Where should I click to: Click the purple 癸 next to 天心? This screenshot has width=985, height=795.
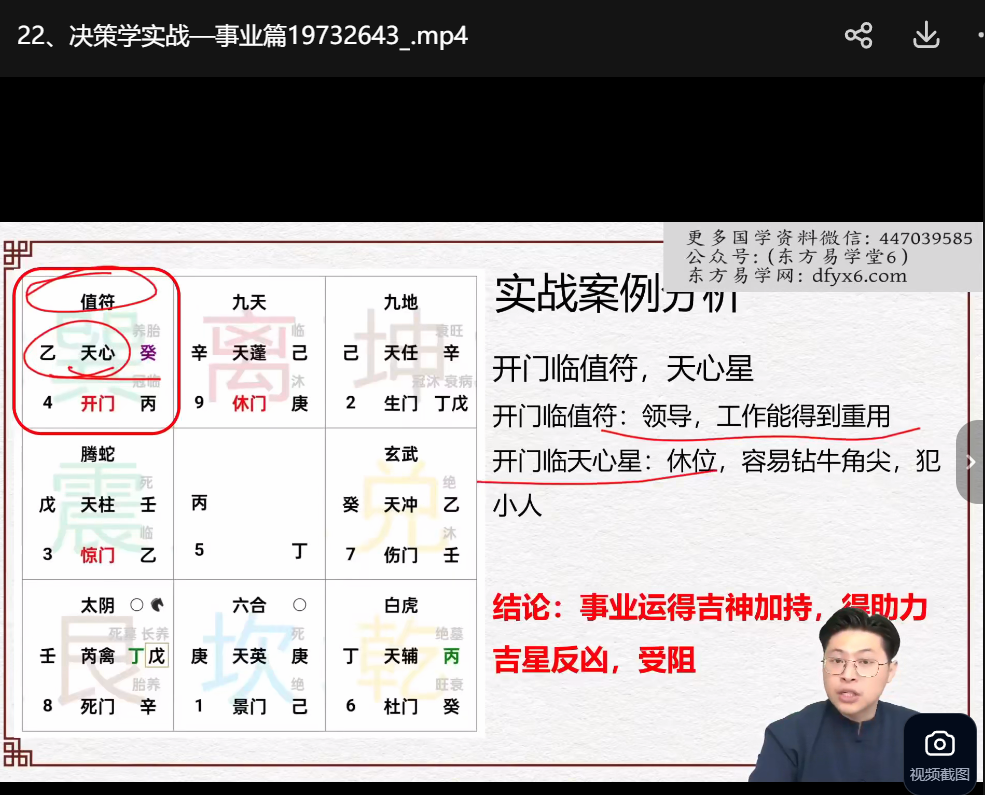click(148, 353)
